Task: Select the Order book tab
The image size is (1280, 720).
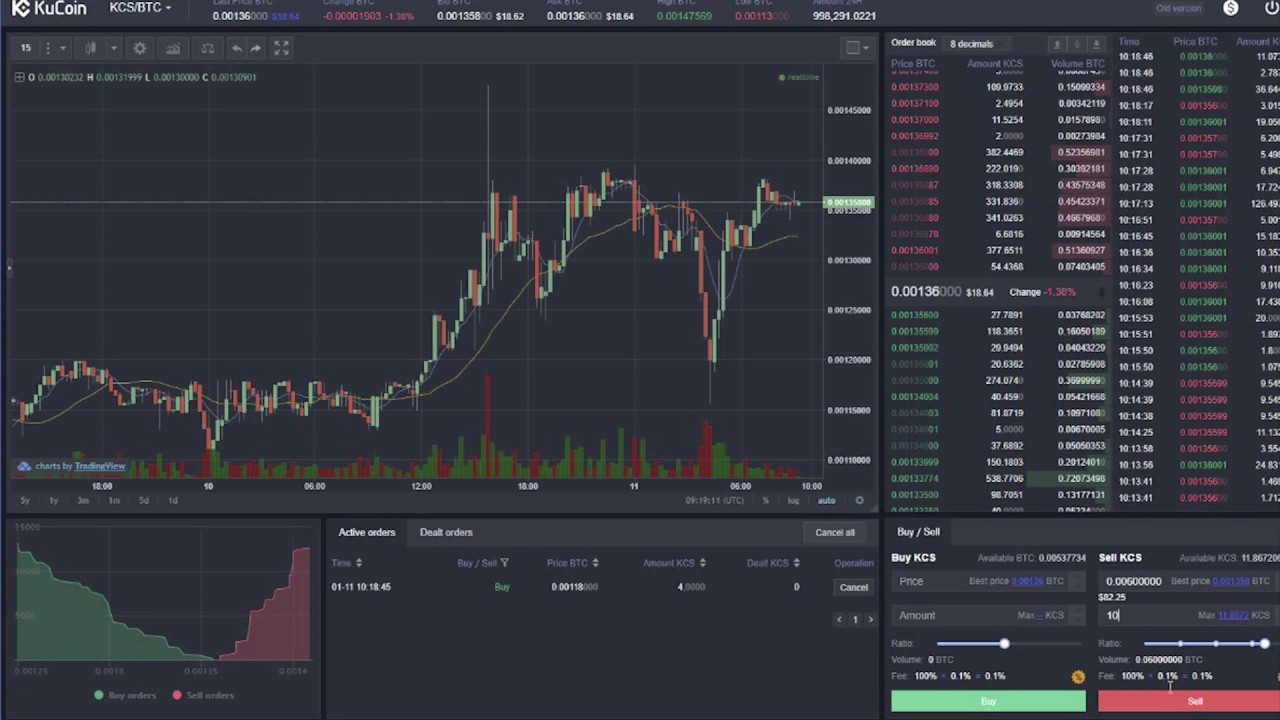Action: [913, 43]
